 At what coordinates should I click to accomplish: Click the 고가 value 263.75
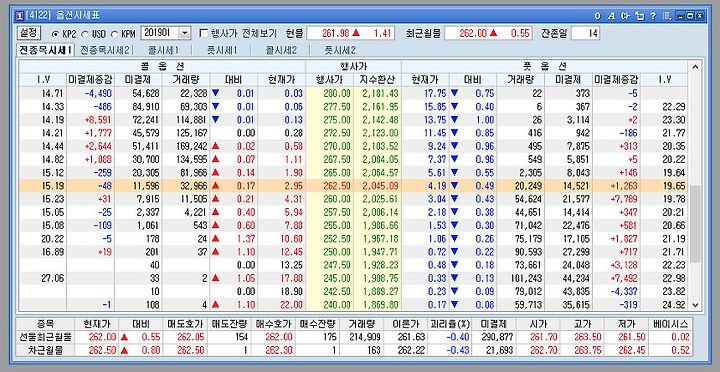[x=582, y=350]
